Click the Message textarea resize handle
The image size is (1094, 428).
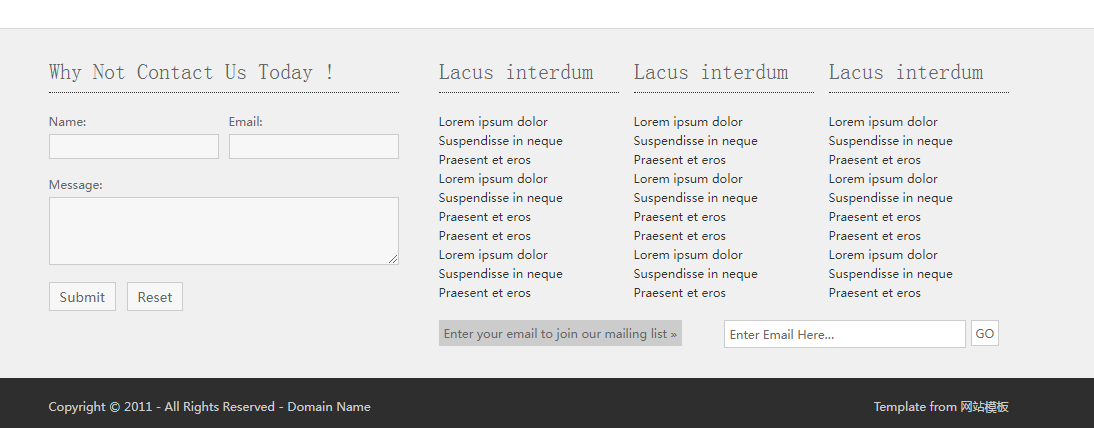[x=393, y=259]
